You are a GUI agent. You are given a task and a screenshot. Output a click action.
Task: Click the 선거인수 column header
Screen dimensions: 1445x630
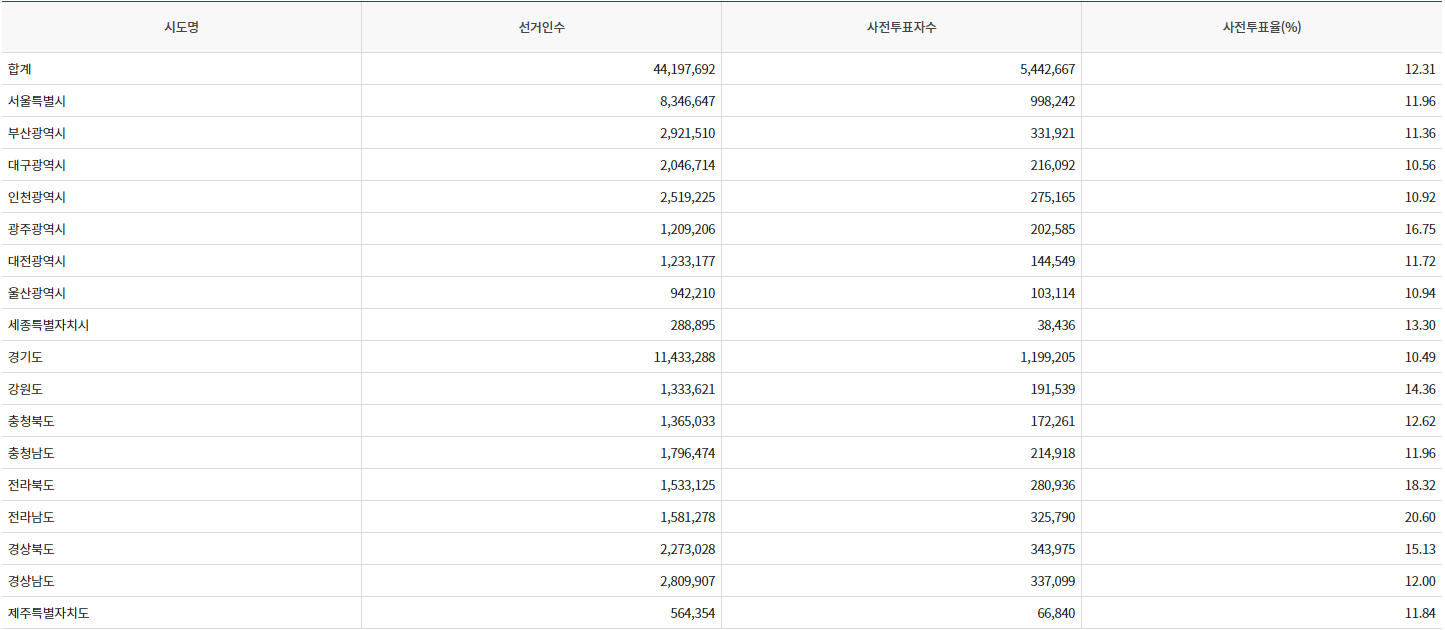click(541, 27)
